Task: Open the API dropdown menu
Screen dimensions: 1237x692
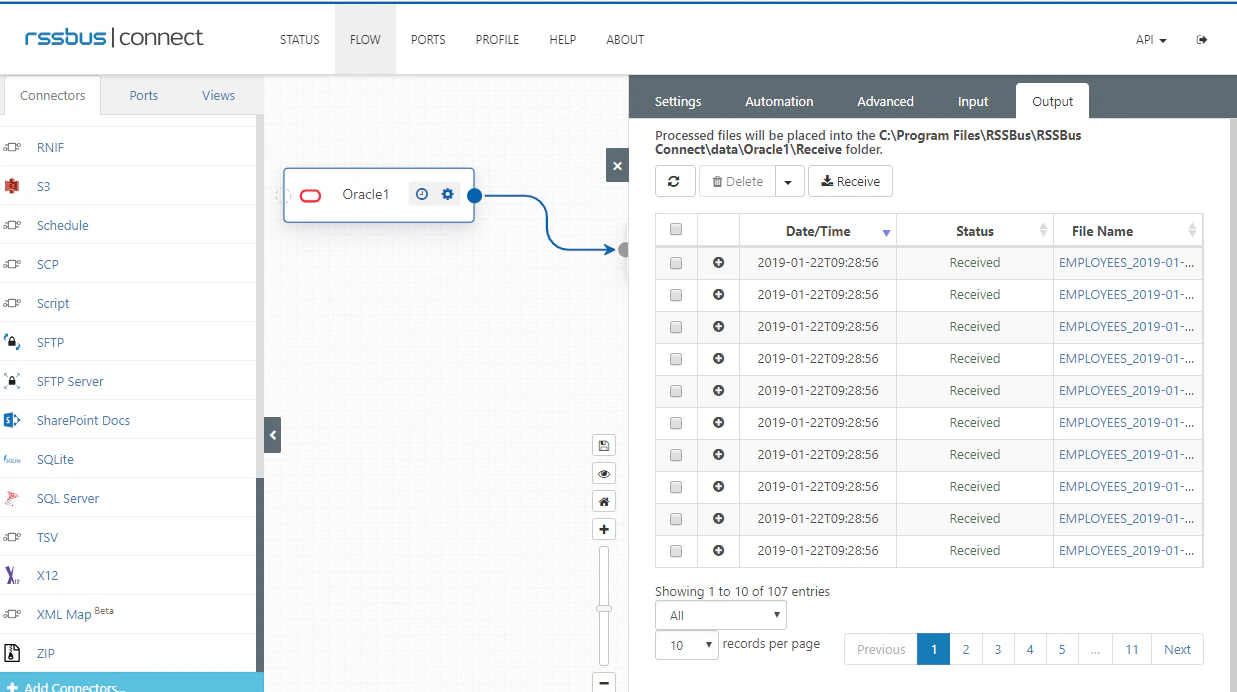Action: (x=1151, y=40)
